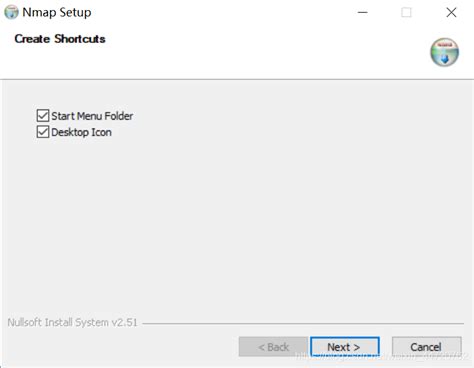The height and width of the screenshot is (368, 474).
Task: Go back using the < Back button
Action: click(x=273, y=347)
